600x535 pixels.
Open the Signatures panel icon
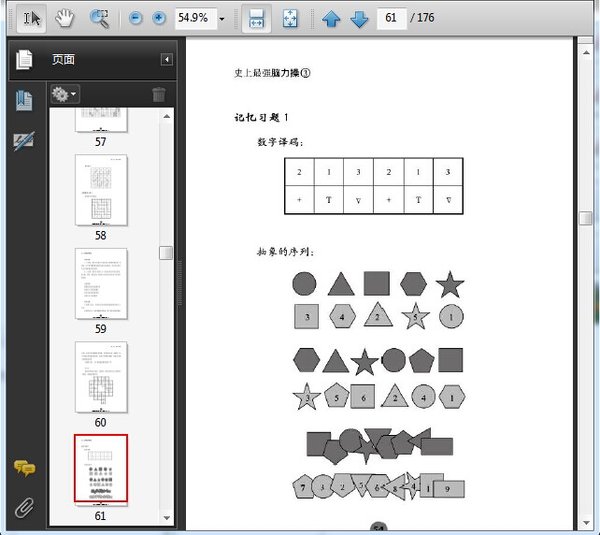(24, 141)
